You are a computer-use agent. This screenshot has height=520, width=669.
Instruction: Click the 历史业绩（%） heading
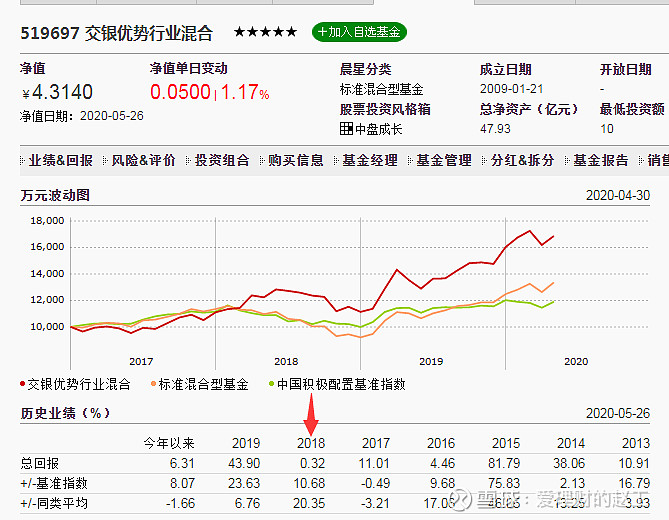pos(66,413)
